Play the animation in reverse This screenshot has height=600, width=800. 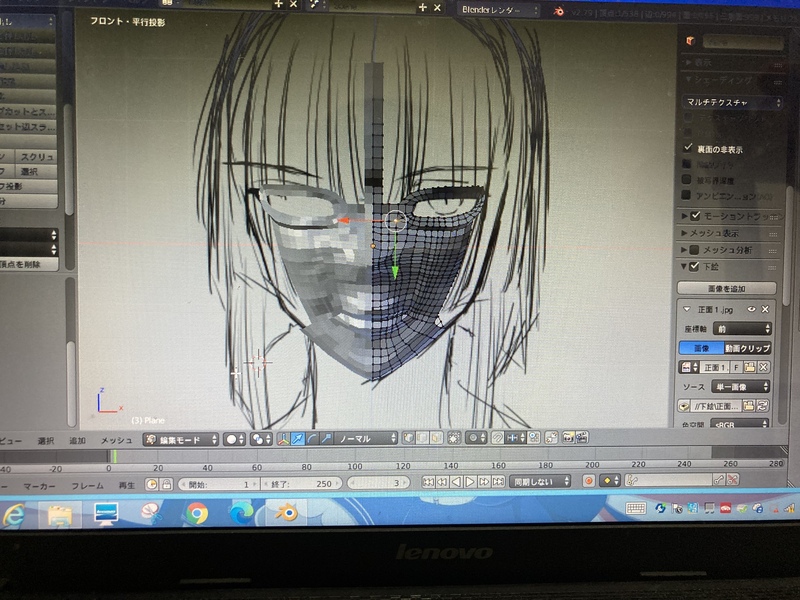pyautogui.click(x=456, y=482)
